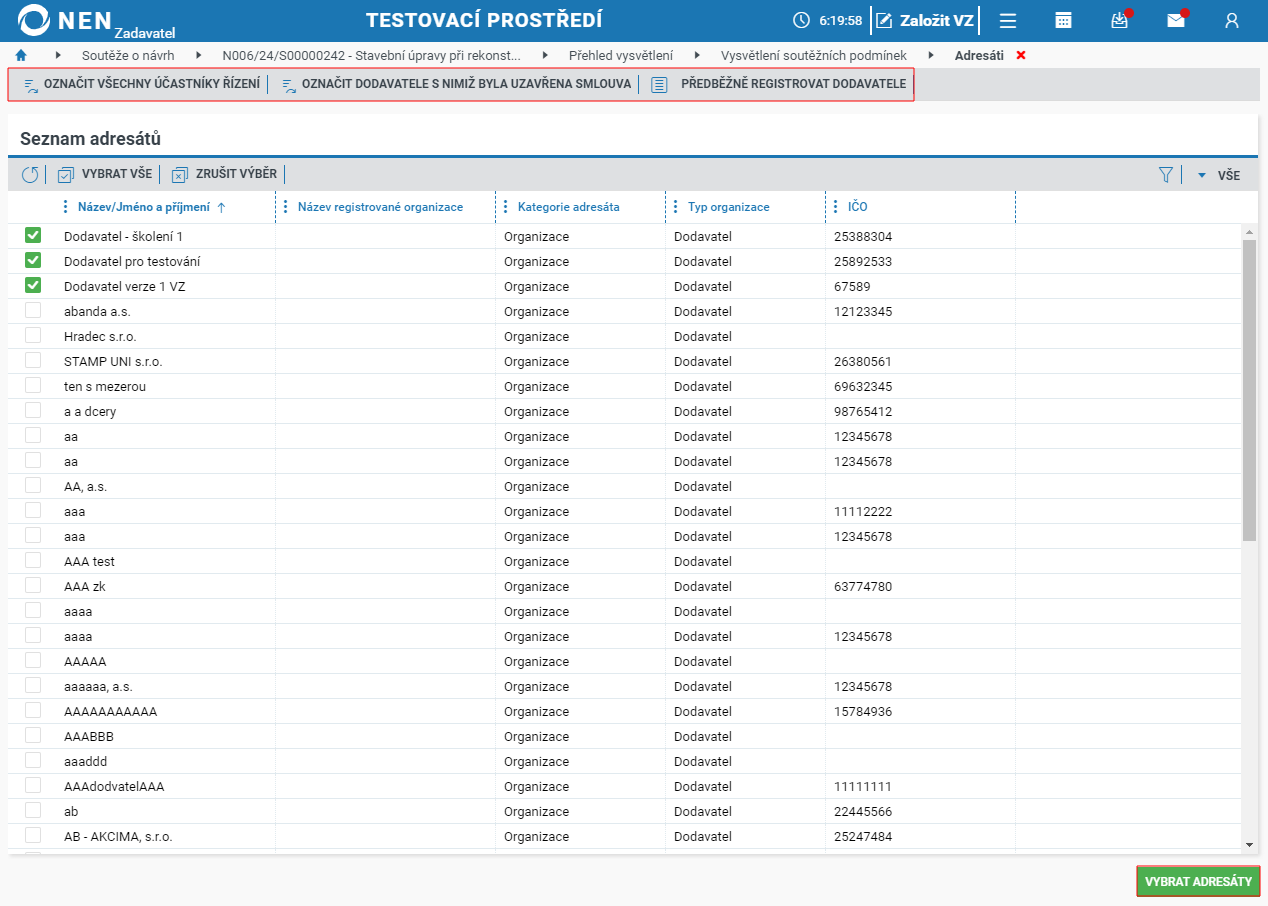
Task: Open Název registrované organizace column menu dots
Action: coord(286,207)
